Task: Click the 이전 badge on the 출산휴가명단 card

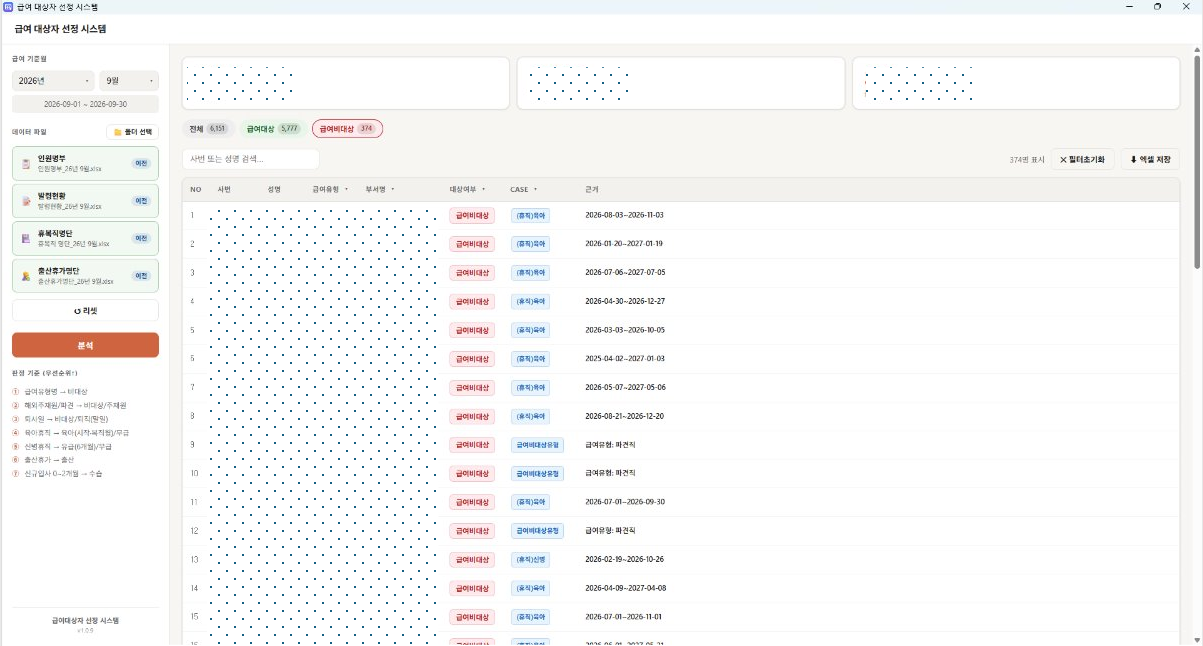Action: [x=142, y=275]
